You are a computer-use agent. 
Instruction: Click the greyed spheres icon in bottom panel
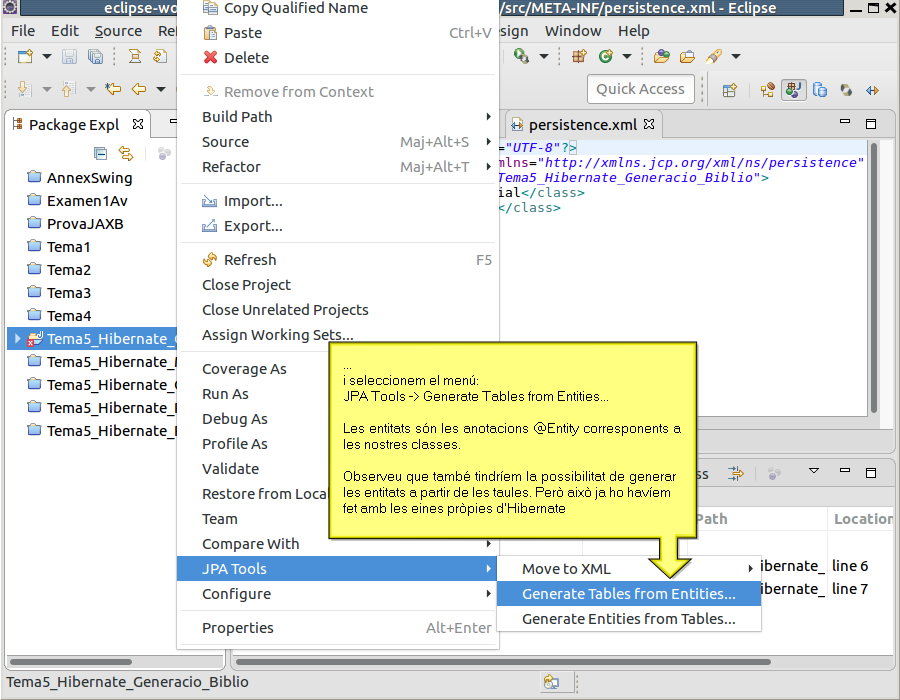(774, 474)
